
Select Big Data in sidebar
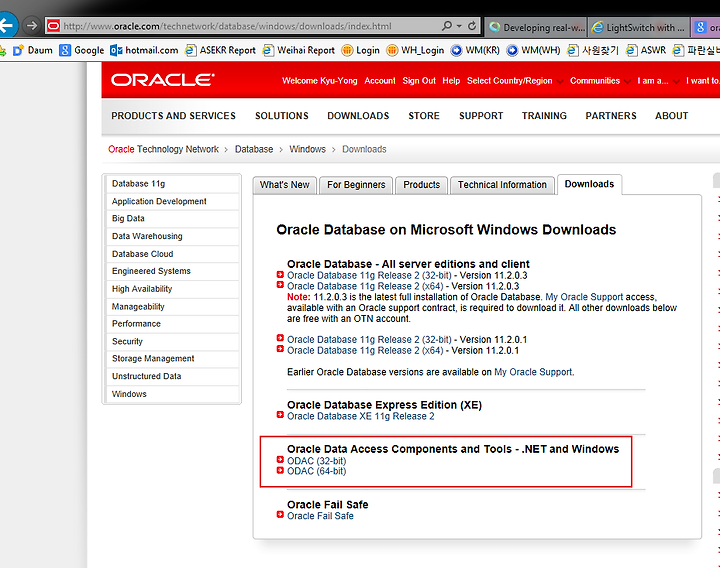point(173,219)
